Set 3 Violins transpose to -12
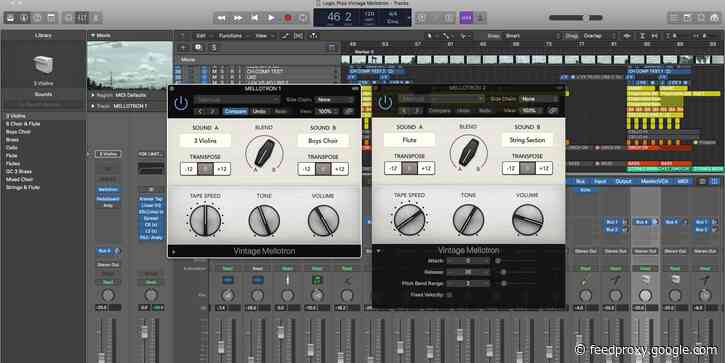Viewport: 725px width, 363px height. point(189,169)
